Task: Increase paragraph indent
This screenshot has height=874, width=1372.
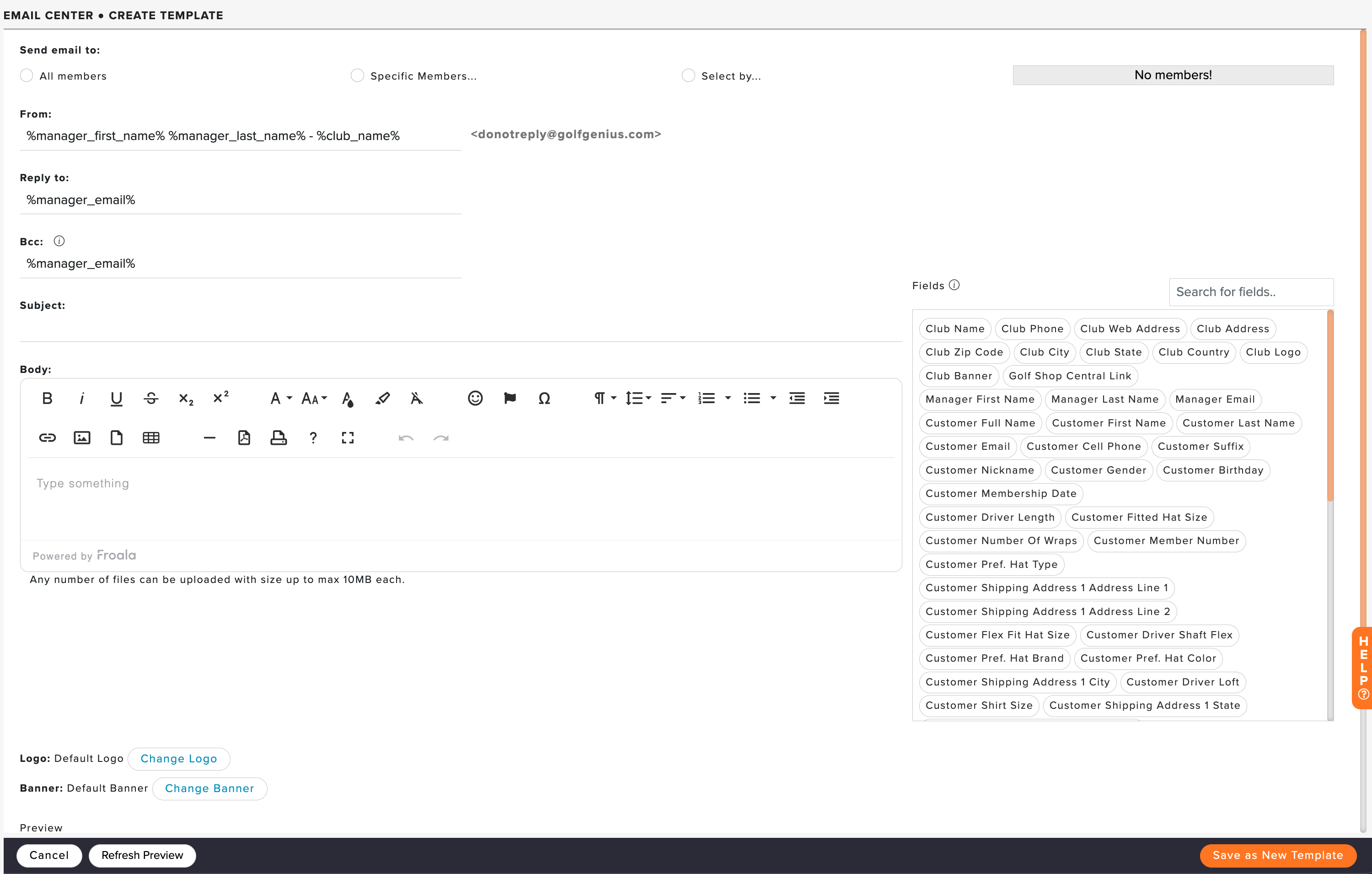Action: click(x=831, y=399)
